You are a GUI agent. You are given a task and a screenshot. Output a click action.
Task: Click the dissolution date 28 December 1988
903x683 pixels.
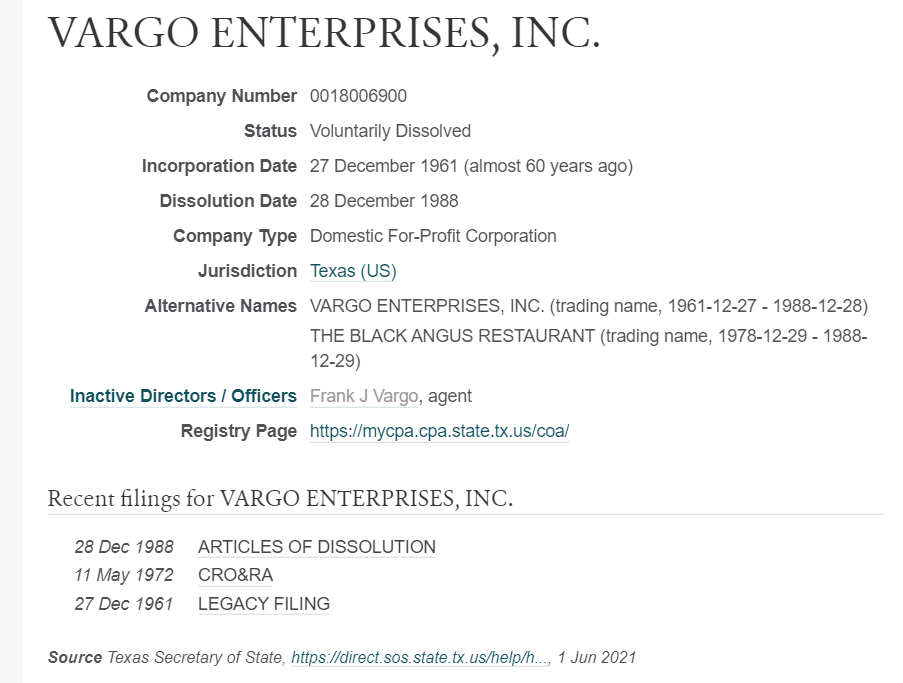[x=384, y=201]
